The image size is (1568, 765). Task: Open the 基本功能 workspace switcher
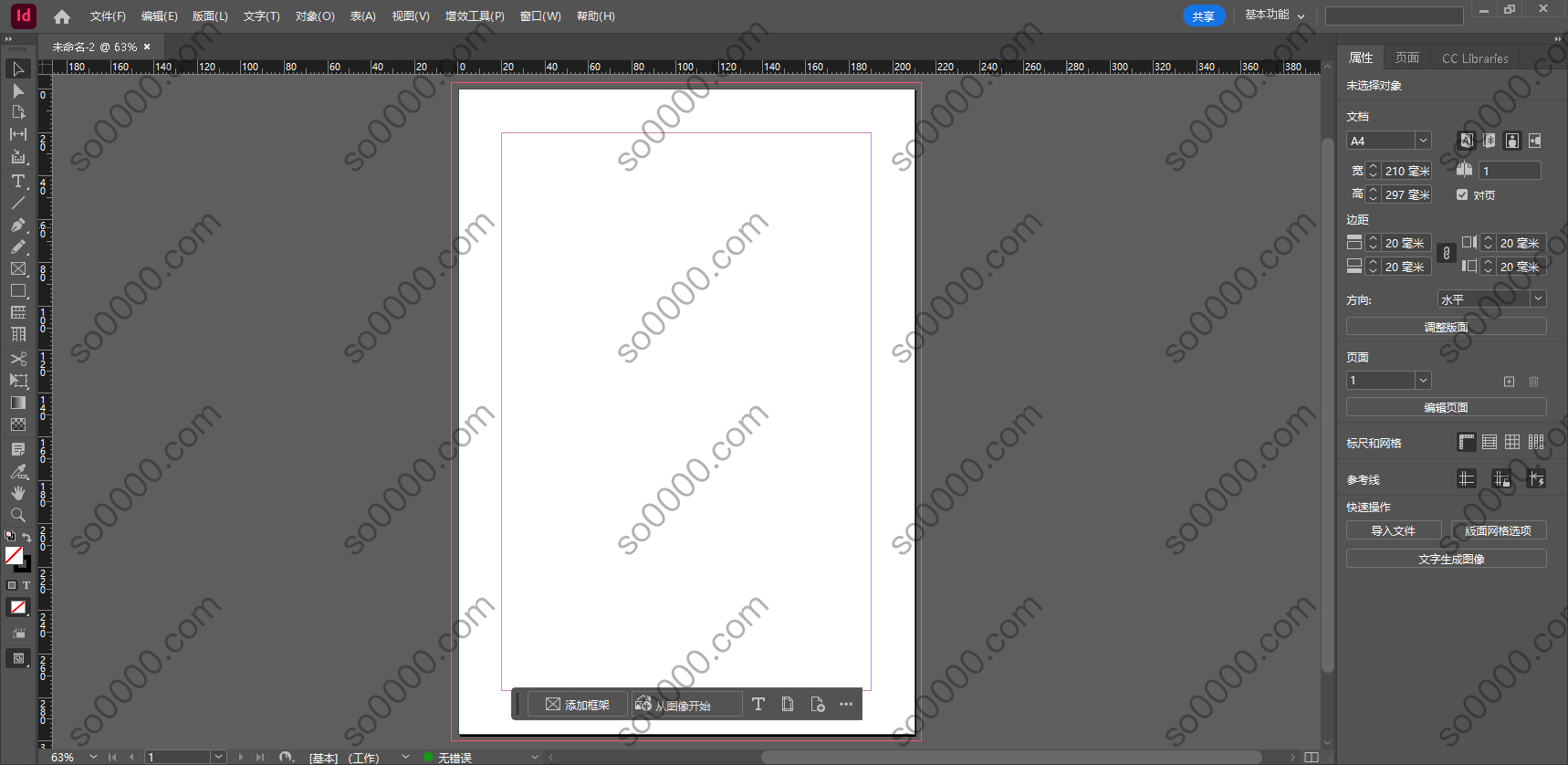pos(1274,16)
